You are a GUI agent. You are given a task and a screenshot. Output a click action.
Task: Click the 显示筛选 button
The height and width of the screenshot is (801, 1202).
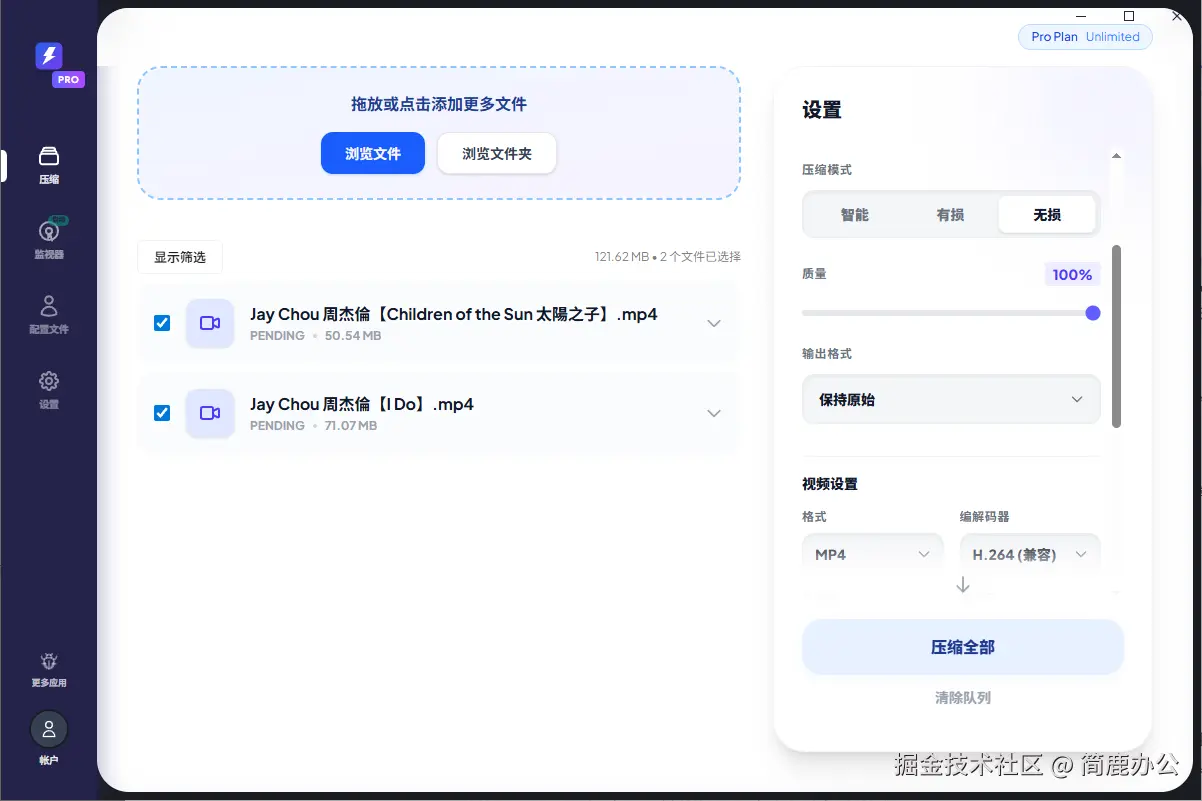coord(180,257)
